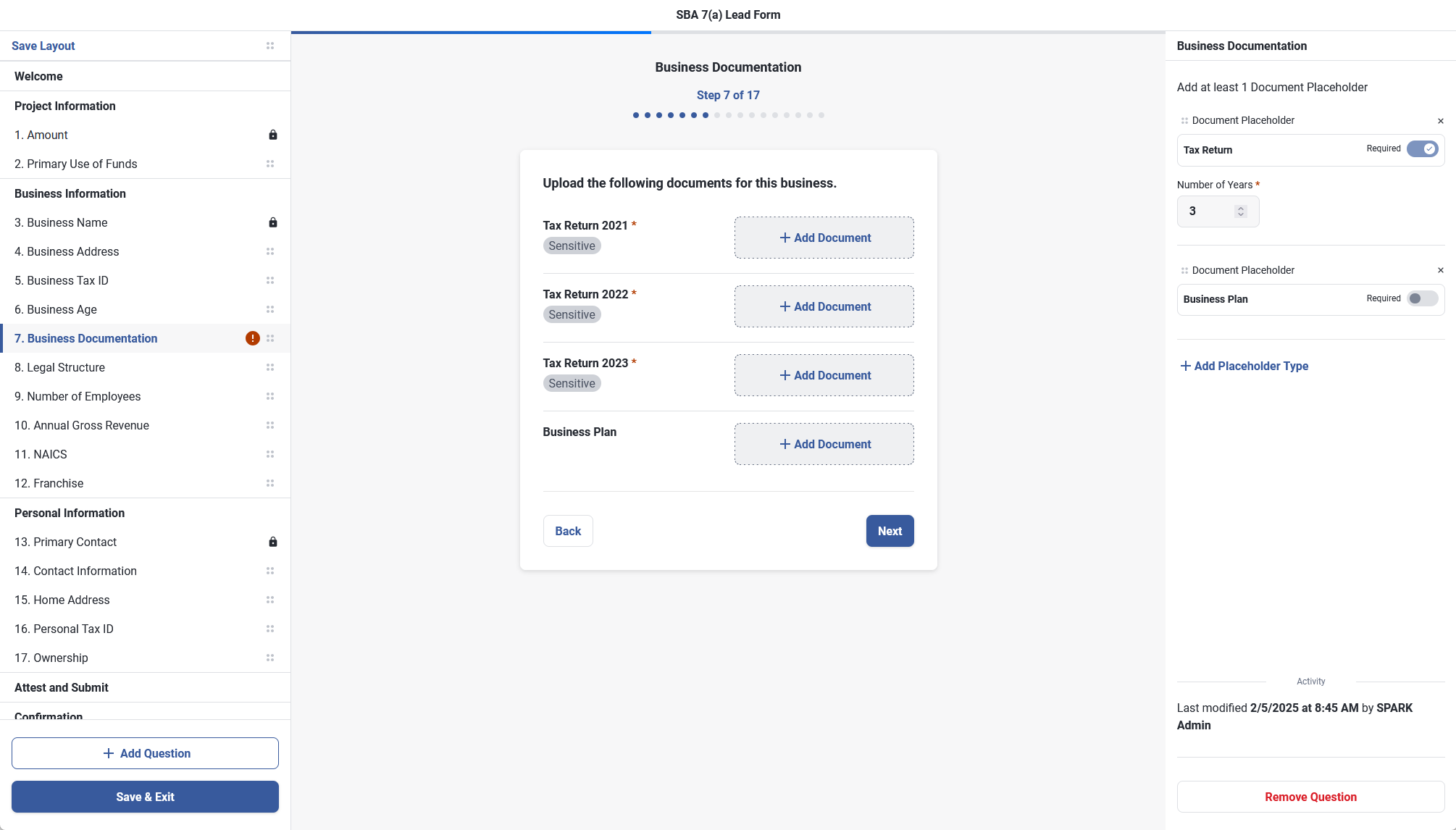Screen dimensions: 1456x830
Task: Click drag handle of Tax Return placeholder
Action: [x=1184, y=121]
